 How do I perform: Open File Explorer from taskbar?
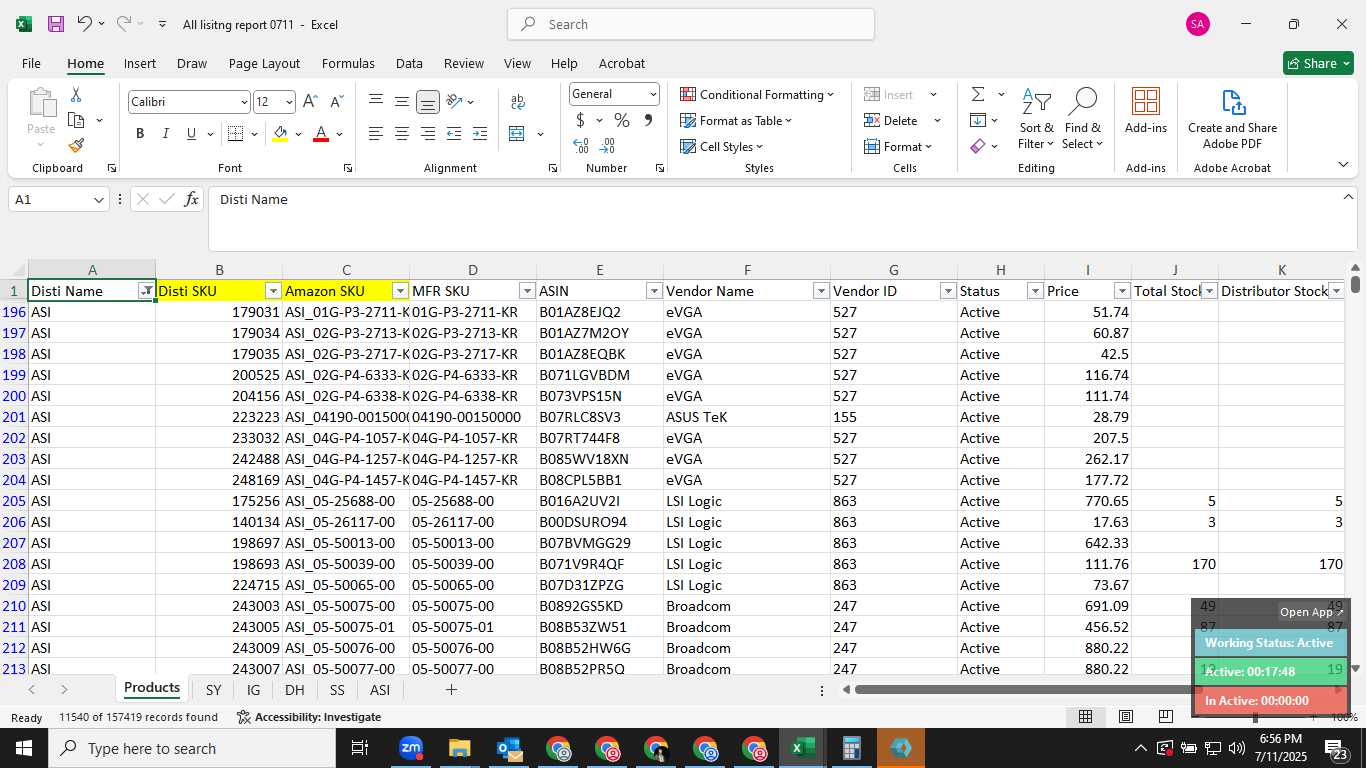459,748
